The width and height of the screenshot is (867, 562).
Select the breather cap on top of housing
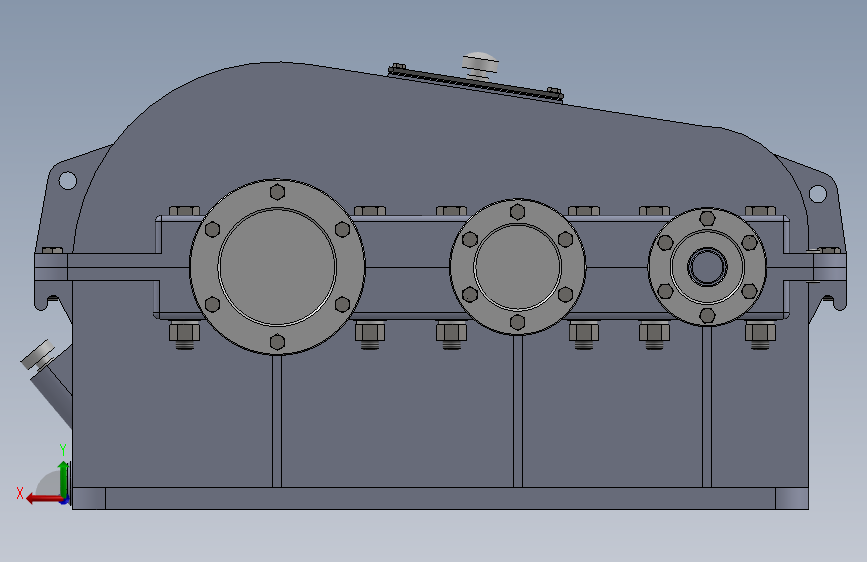480,65
